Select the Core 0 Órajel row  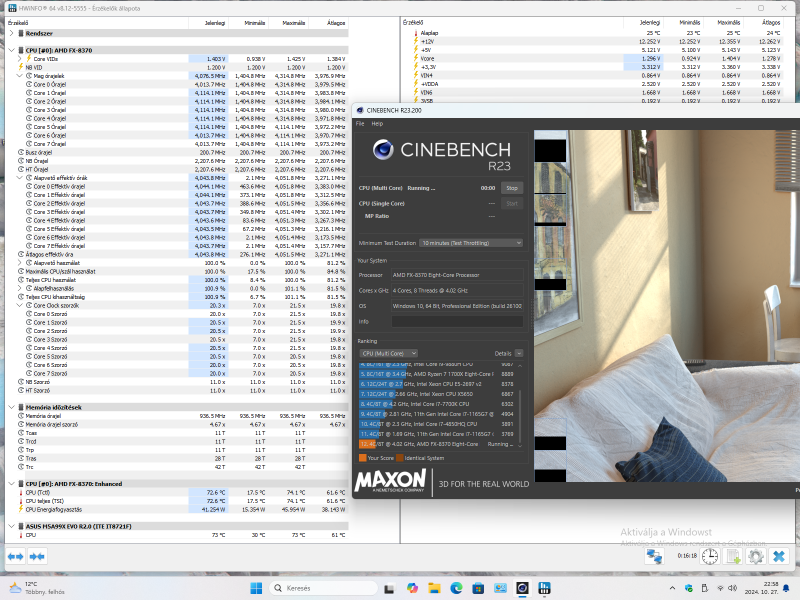[x=177, y=84]
